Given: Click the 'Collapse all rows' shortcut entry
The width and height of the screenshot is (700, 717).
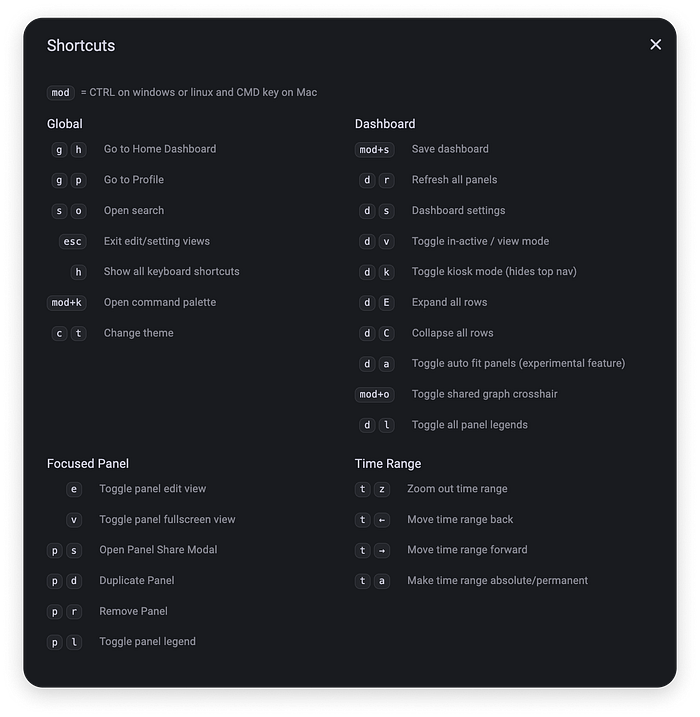Looking at the screenshot, I should 453,333.
